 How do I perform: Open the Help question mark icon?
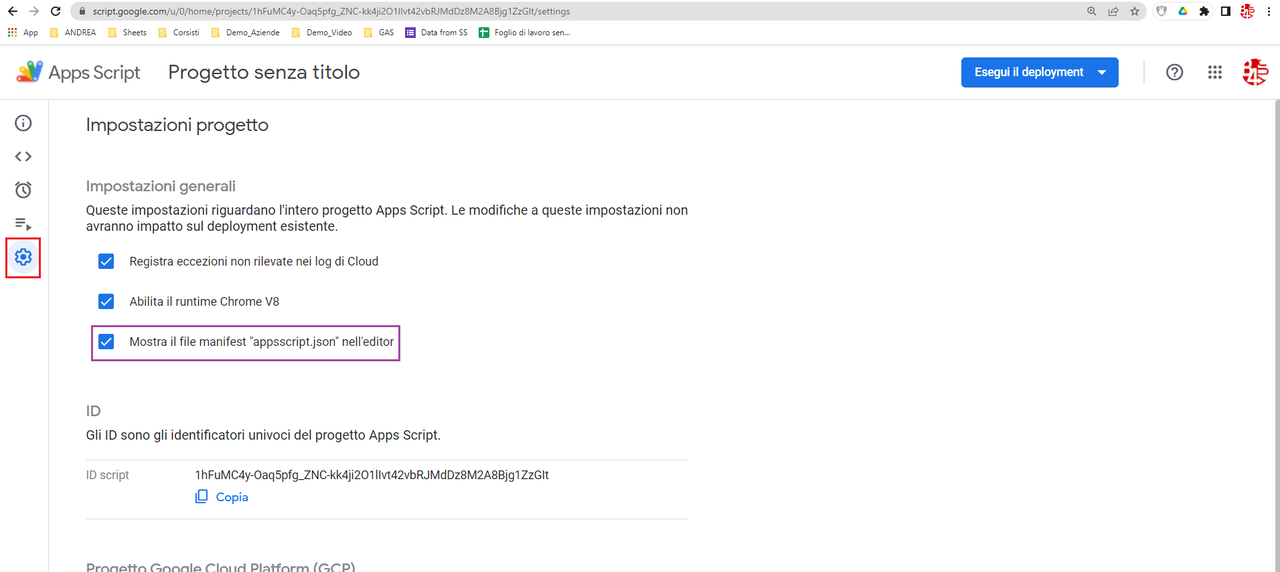(x=1175, y=72)
